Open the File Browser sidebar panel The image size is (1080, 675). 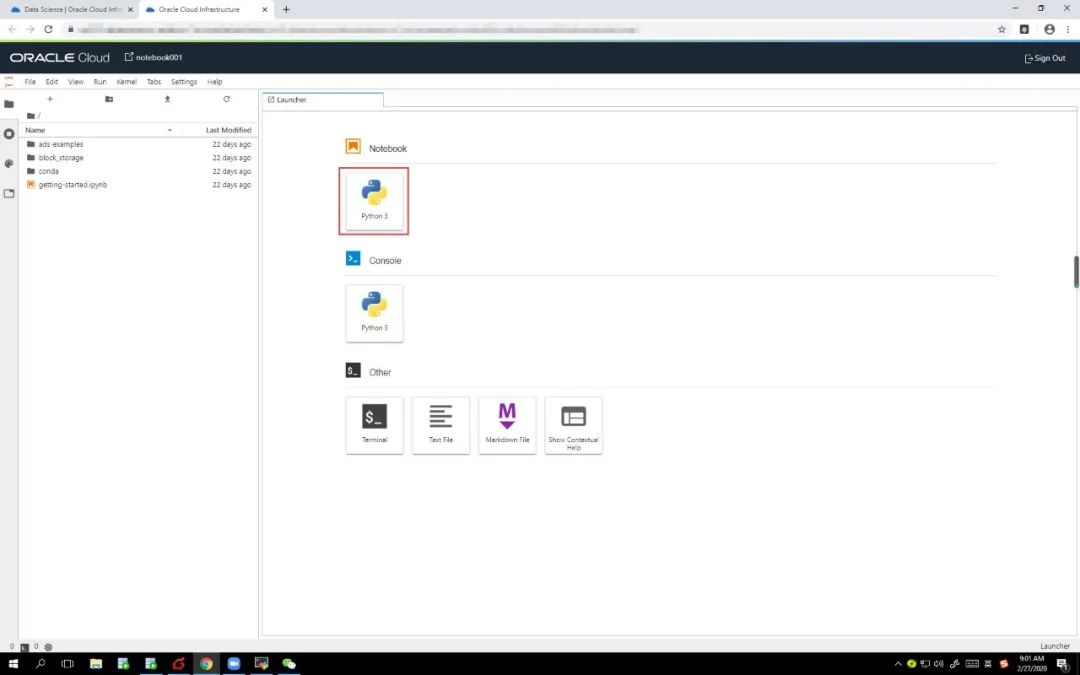click(x=9, y=104)
